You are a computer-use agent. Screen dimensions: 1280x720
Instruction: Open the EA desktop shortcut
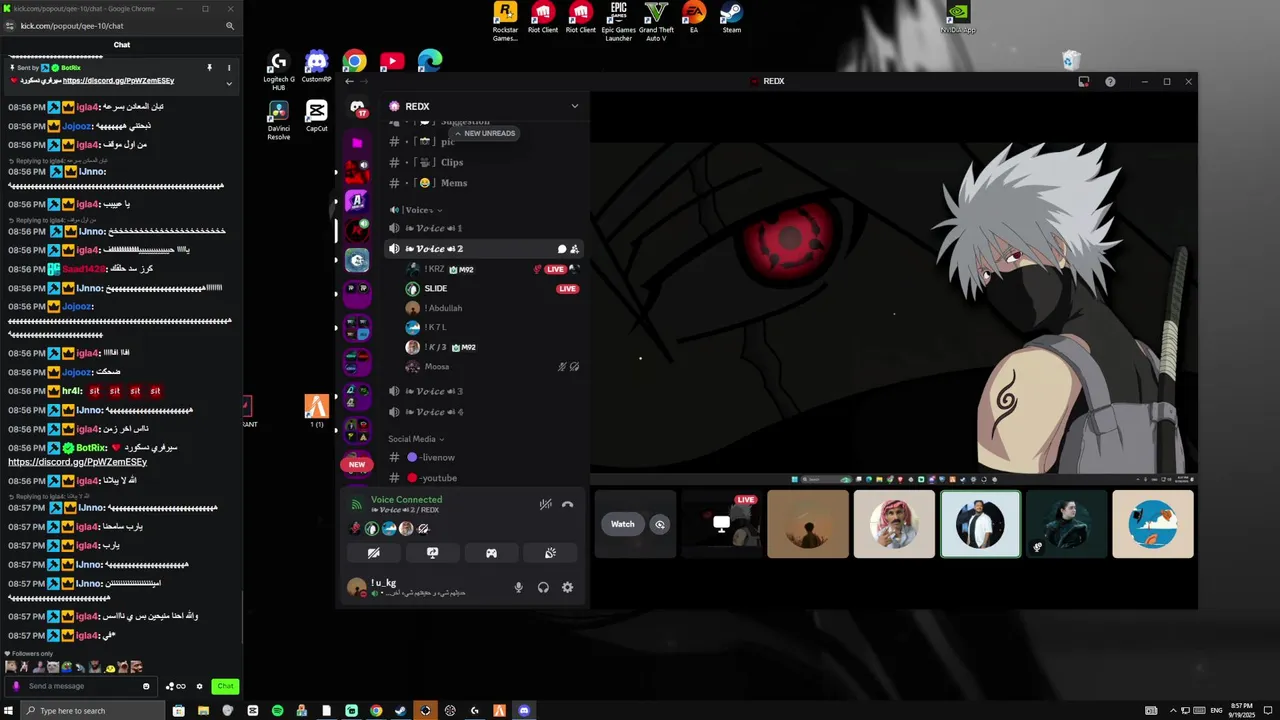pyautogui.click(x=694, y=18)
